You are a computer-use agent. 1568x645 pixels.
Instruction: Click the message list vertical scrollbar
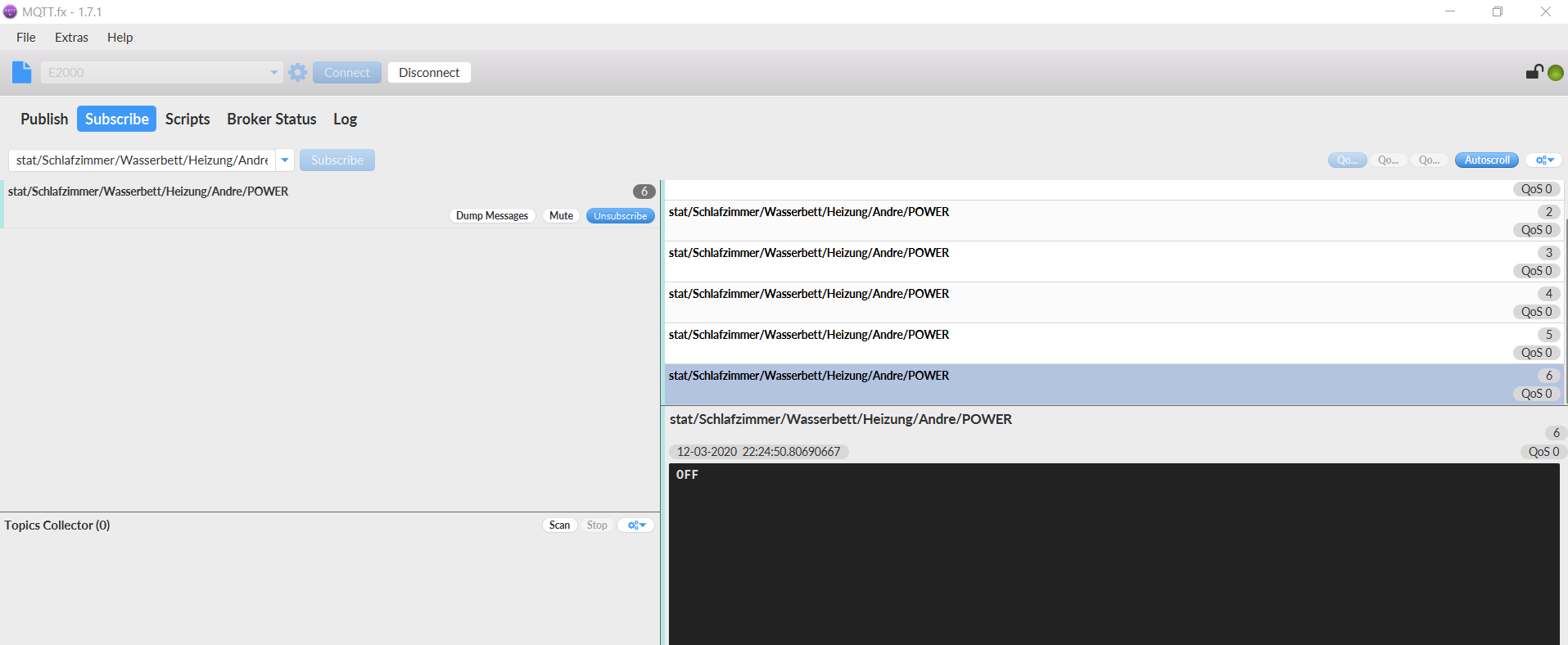point(1565,311)
